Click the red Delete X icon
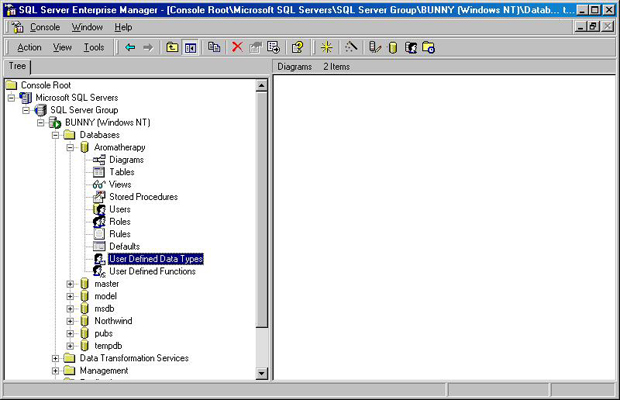This screenshot has height=400, width=620. point(237,47)
